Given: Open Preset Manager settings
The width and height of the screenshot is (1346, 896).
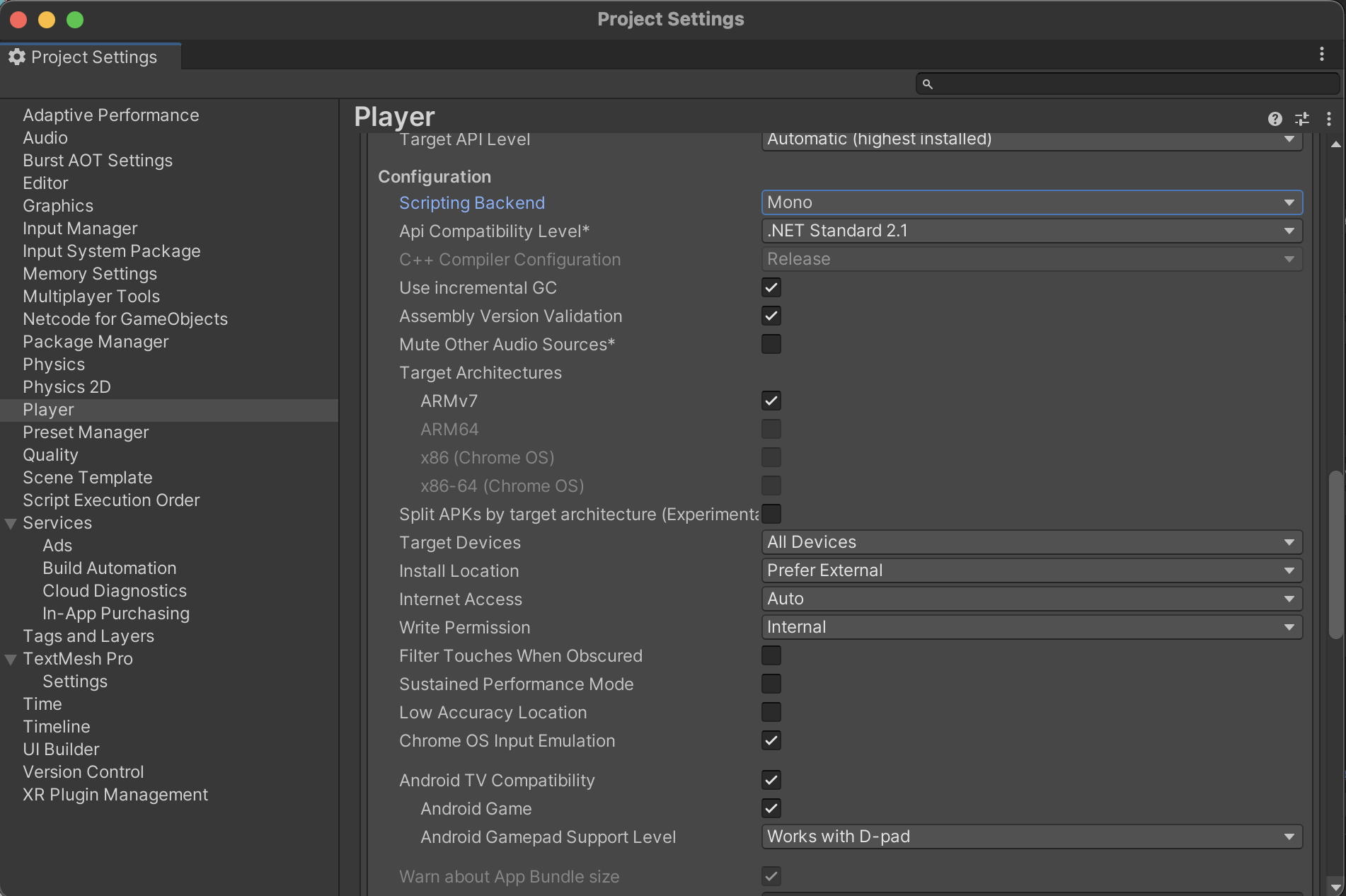Looking at the screenshot, I should click(86, 432).
